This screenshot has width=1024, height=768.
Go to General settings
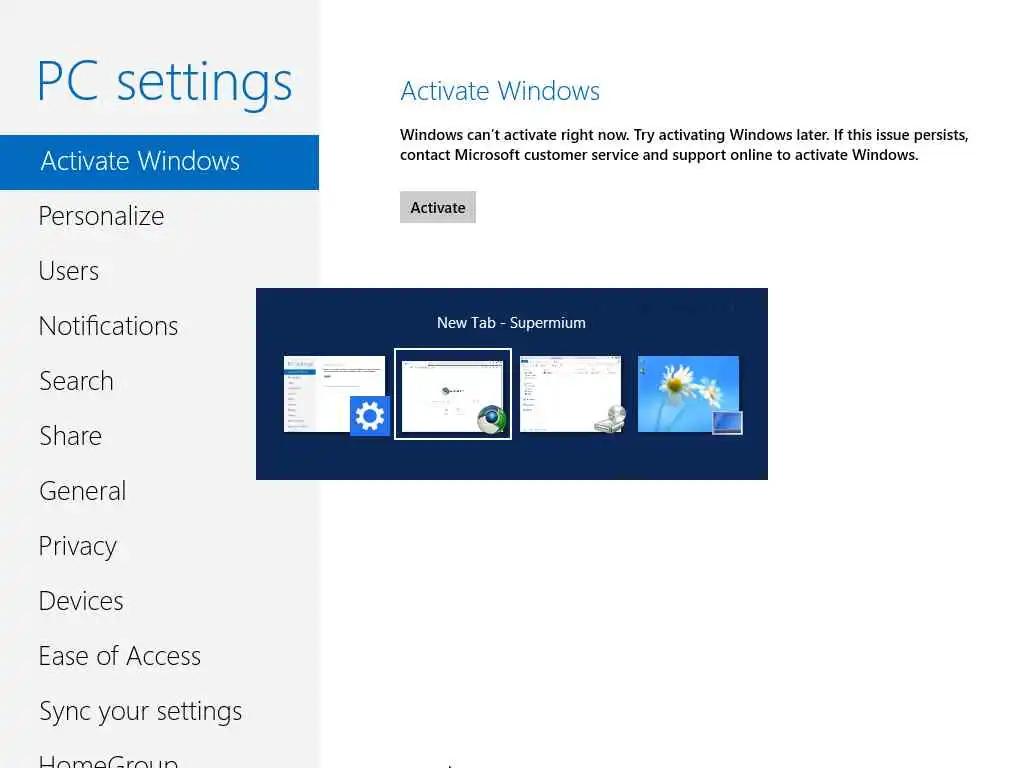point(82,490)
